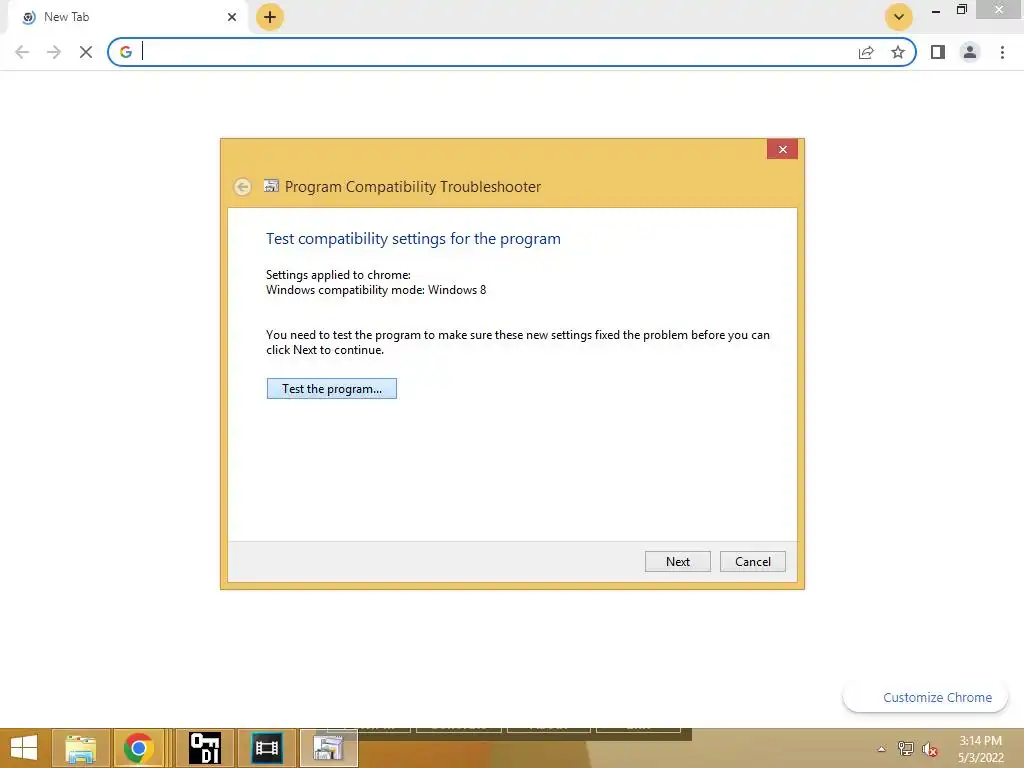
Task: Stop loading the page with the X icon
Action: pos(86,52)
